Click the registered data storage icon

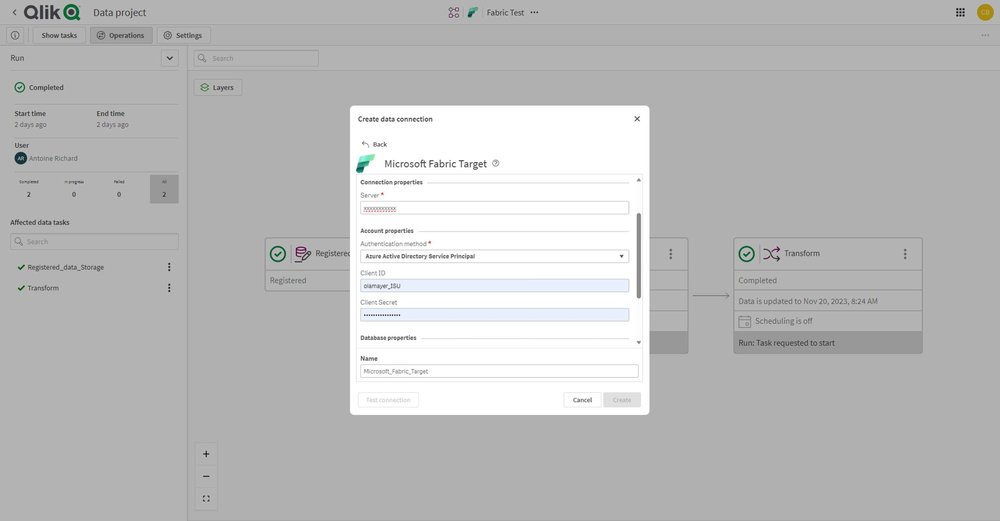point(303,254)
